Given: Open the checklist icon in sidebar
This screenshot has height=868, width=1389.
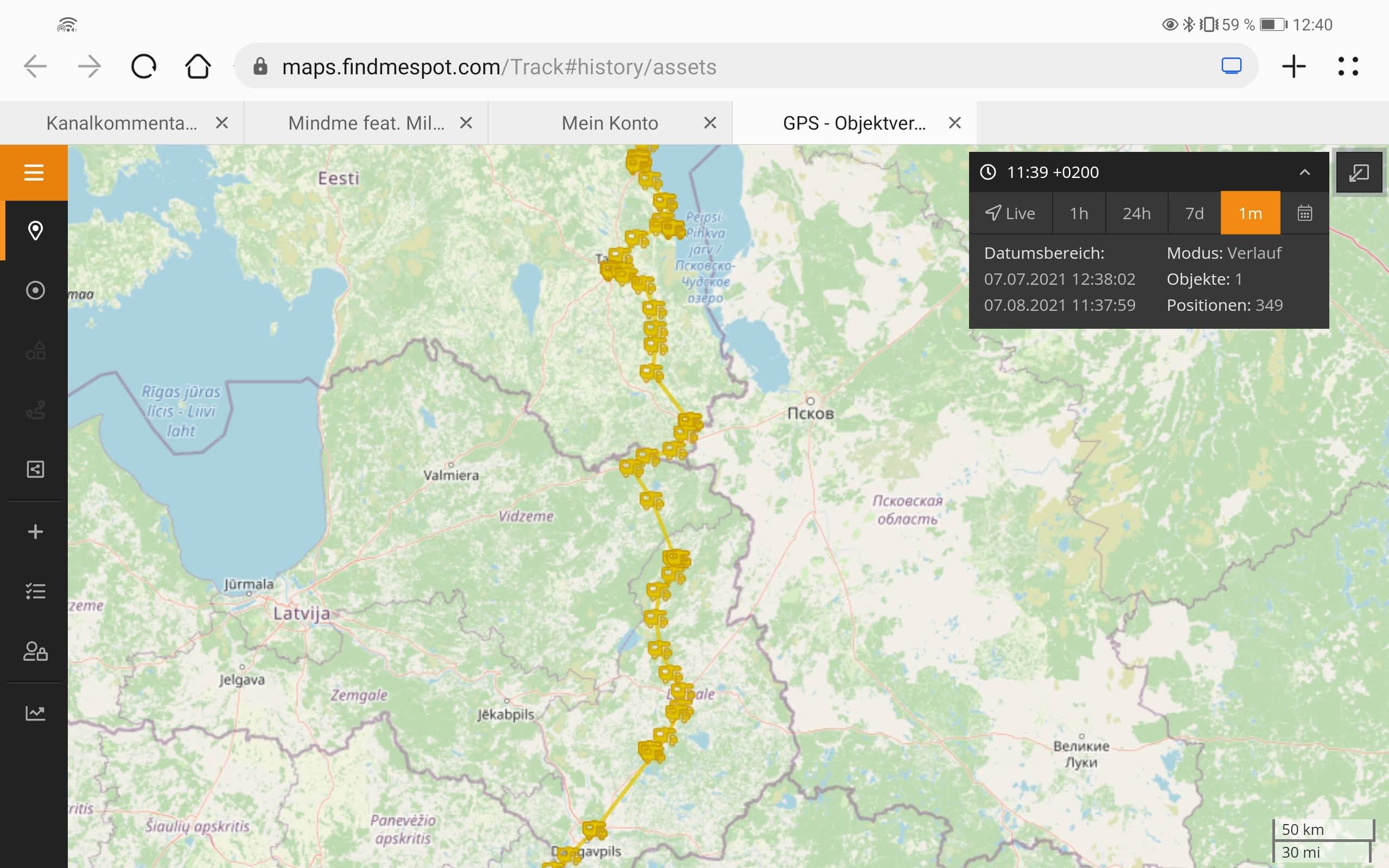Looking at the screenshot, I should point(35,591).
